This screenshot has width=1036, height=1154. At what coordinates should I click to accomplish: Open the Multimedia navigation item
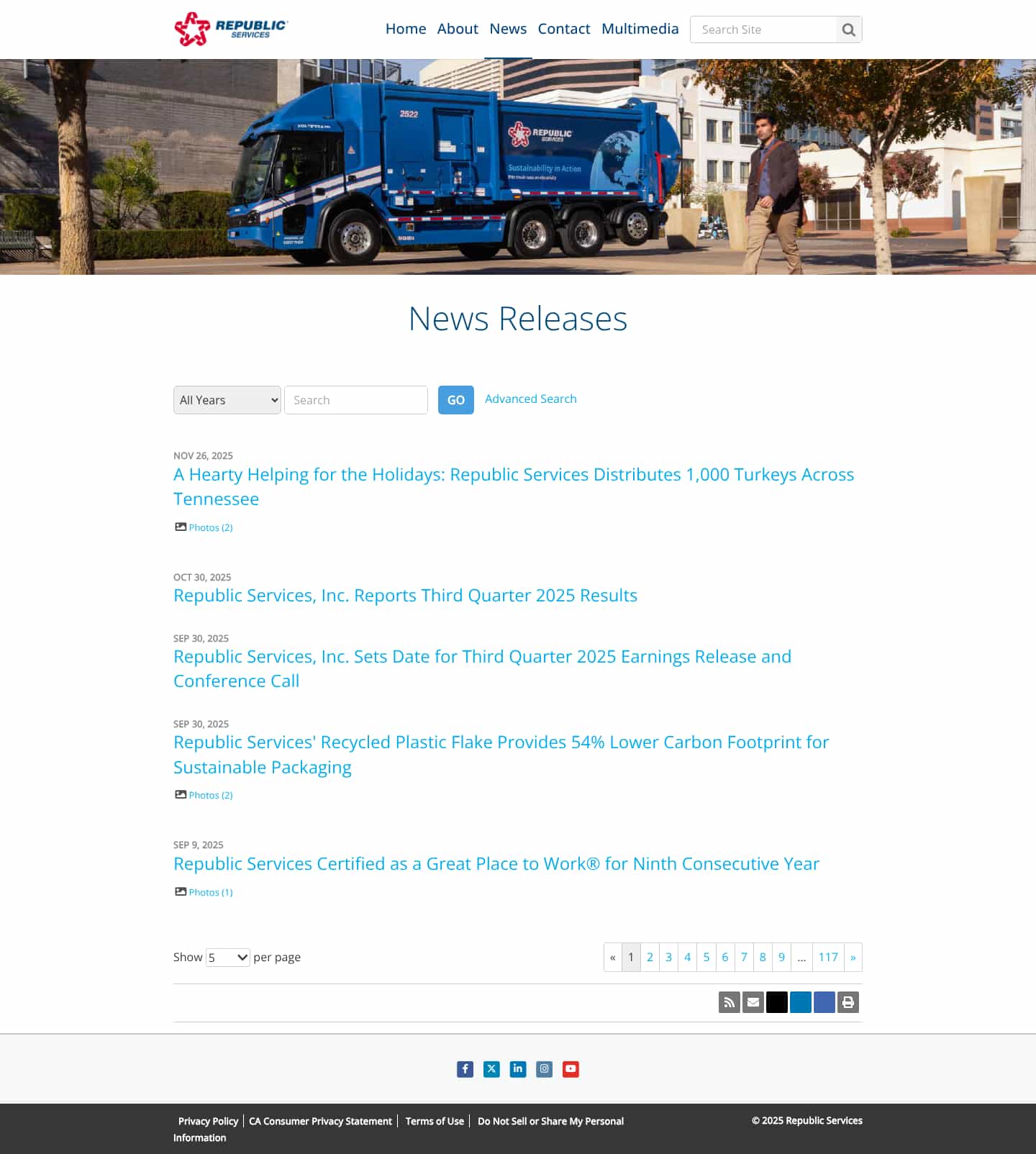point(640,29)
